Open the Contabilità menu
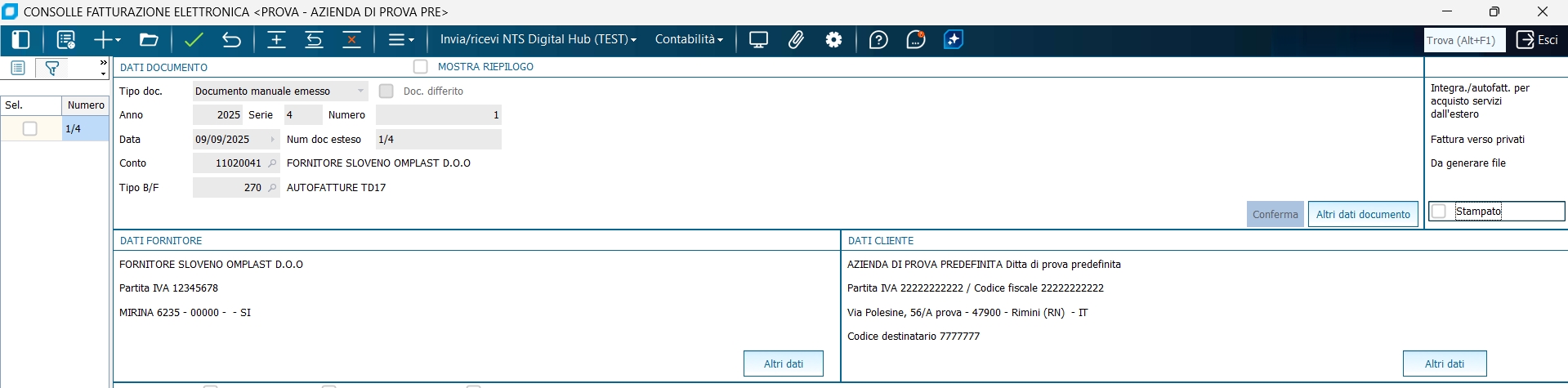Viewport: 1568px width, 388px height. tap(689, 39)
